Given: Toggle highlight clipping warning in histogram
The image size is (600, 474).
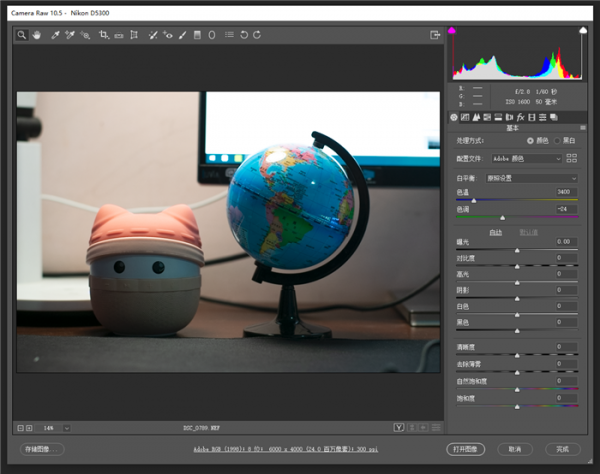Looking at the screenshot, I should 582,31.
